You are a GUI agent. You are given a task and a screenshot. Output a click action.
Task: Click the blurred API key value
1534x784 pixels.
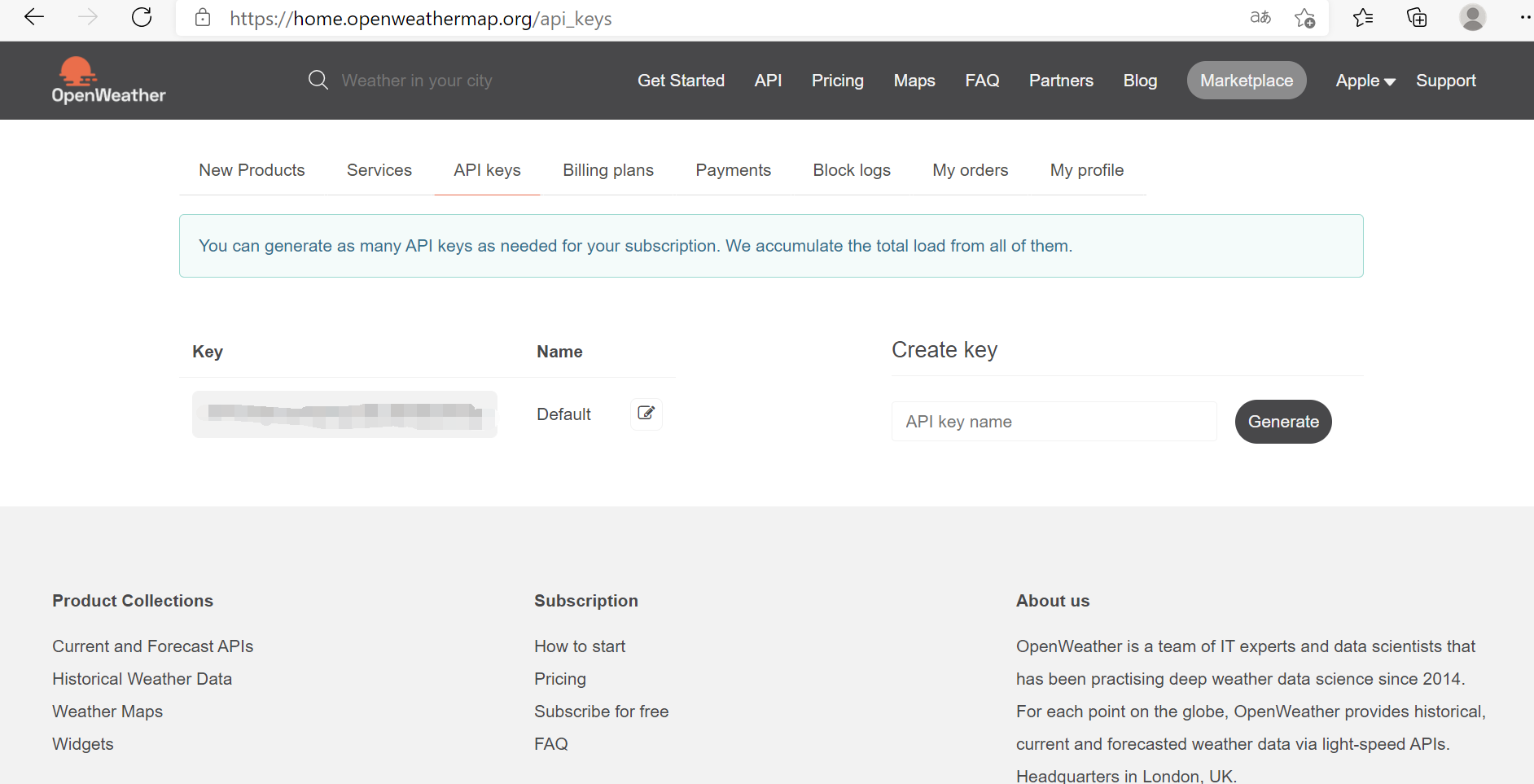(x=344, y=414)
